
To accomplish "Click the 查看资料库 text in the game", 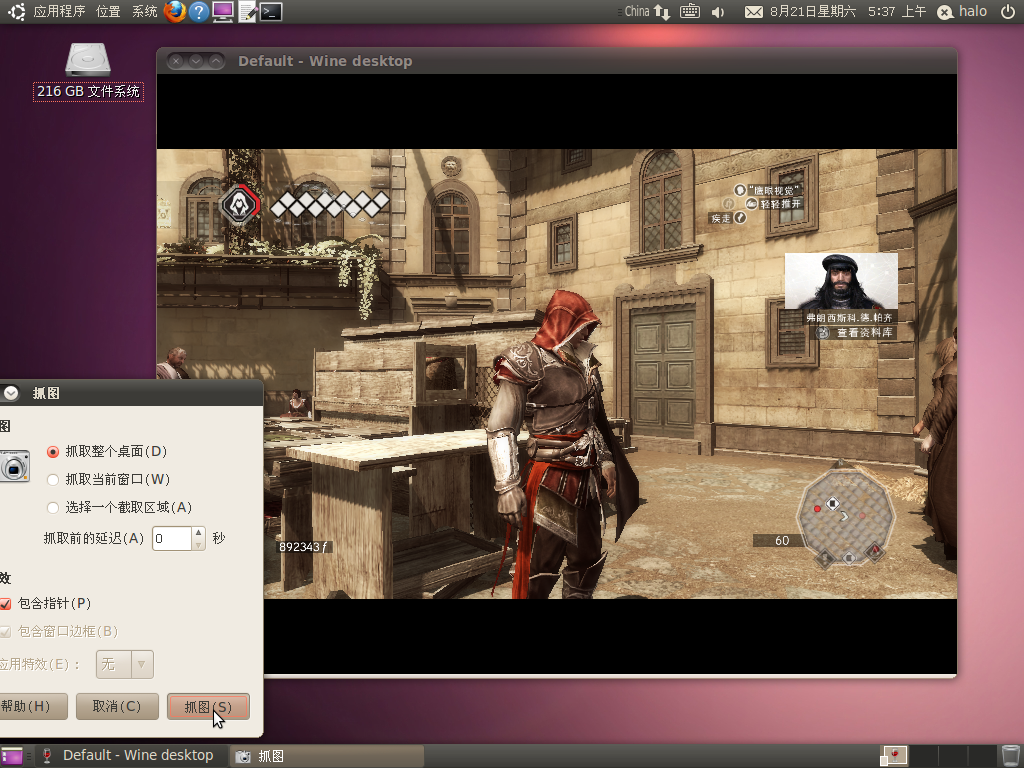I will (x=865, y=332).
